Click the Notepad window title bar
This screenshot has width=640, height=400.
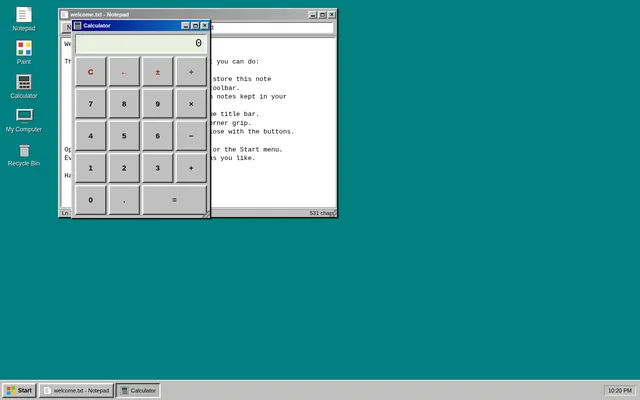tap(198, 15)
